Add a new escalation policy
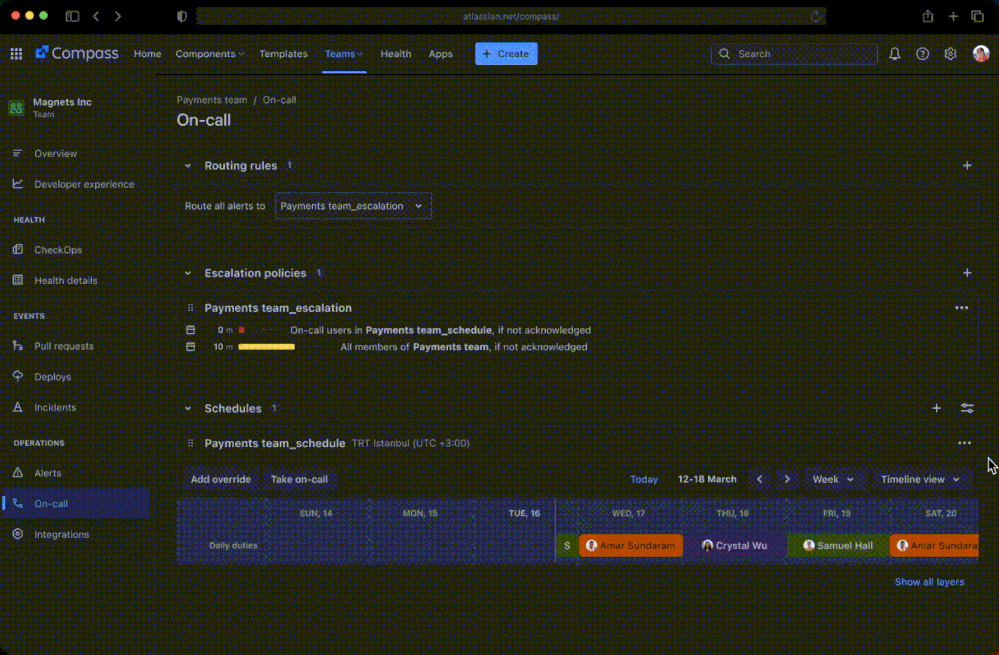Image resolution: width=999 pixels, height=655 pixels. pos(967,273)
